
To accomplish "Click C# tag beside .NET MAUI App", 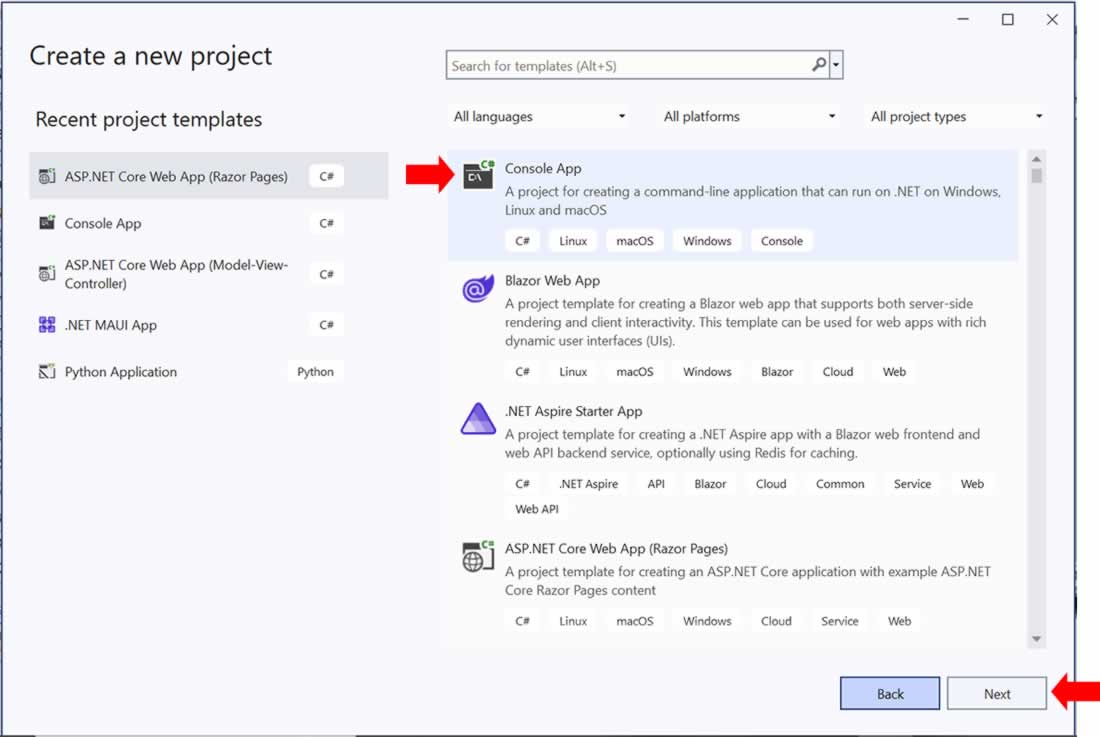I will pyautogui.click(x=326, y=325).
